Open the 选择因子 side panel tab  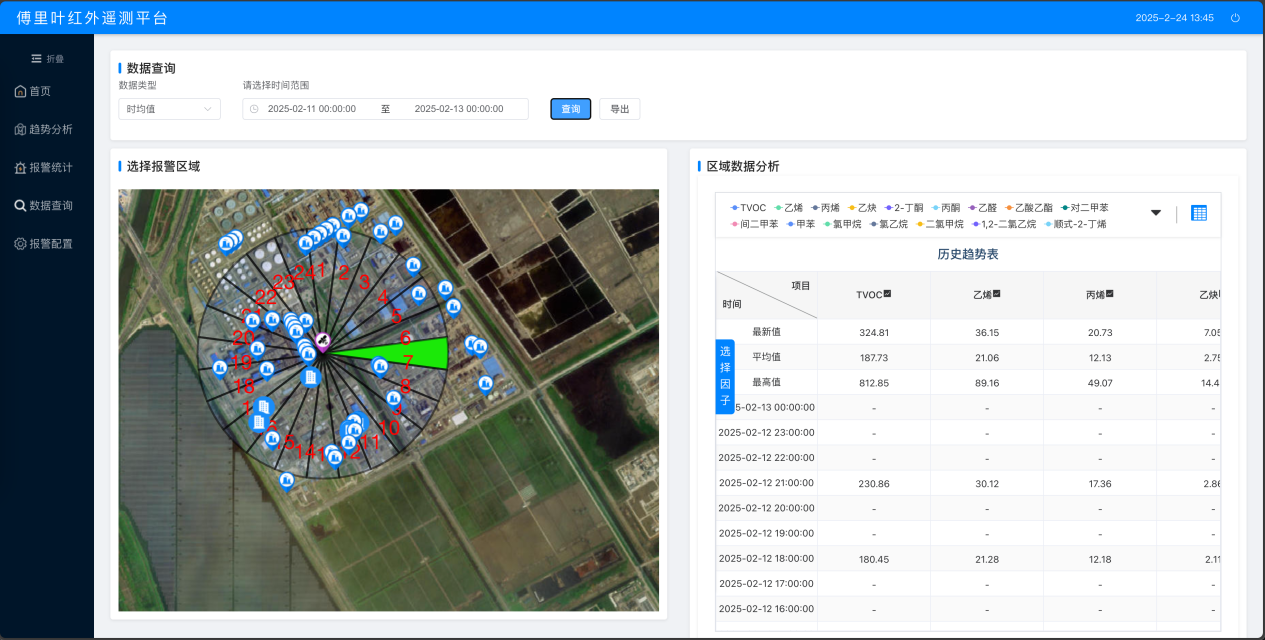click(x=725, y=376)
